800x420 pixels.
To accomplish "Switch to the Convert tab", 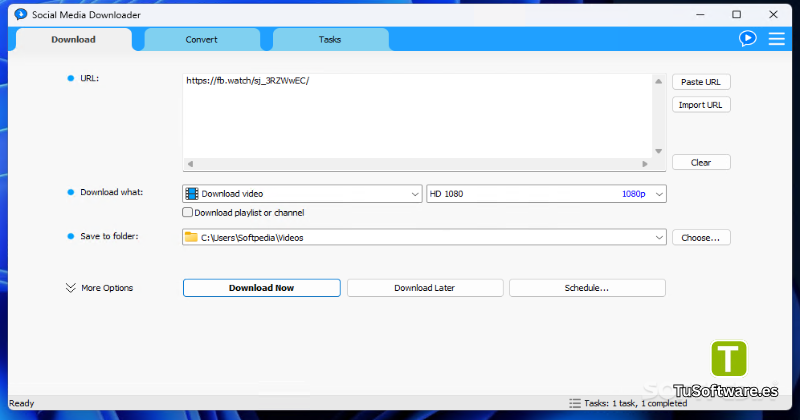I will (202, 39).
